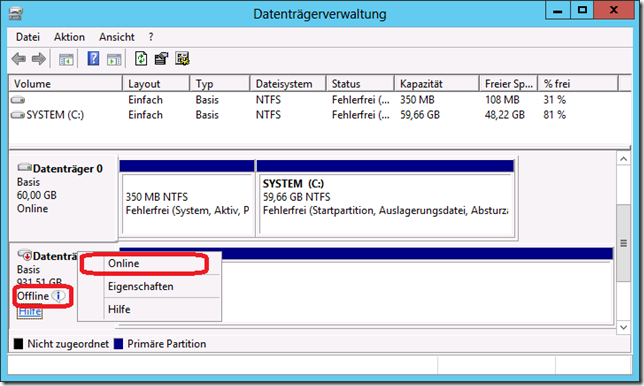Select the Datenträger 0 disk icon

tap(25, 168)
